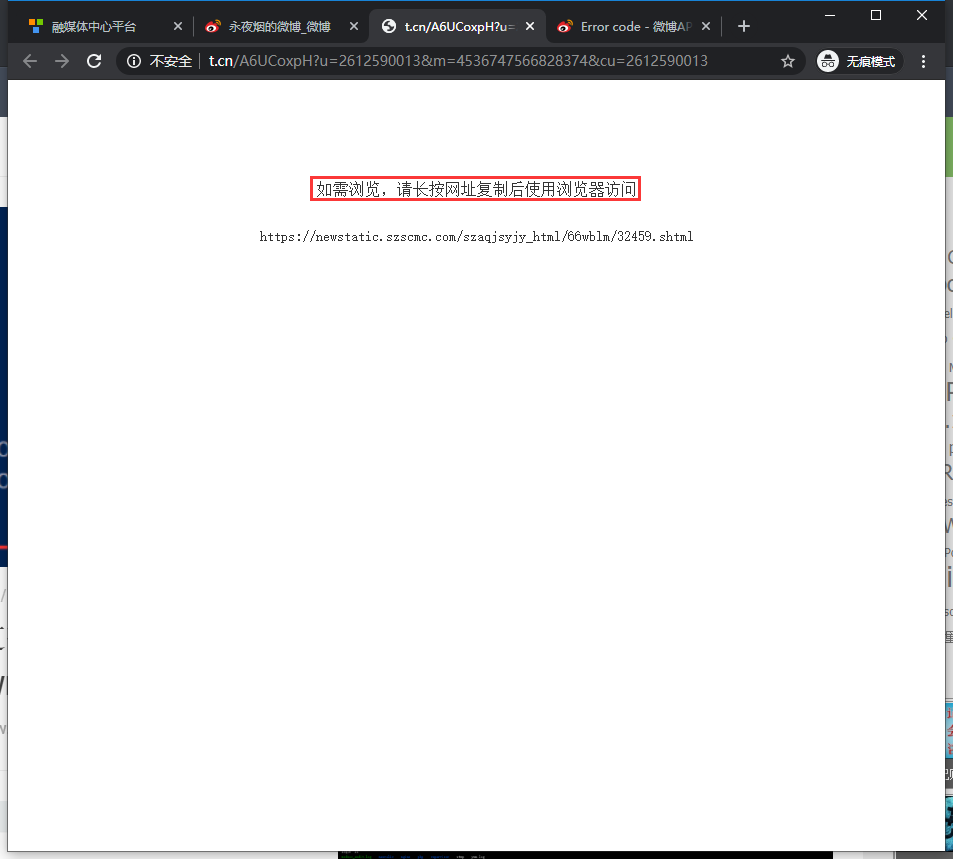This screenshot has height=859, width=953.
Task: Open Chrome's three-dot menu
Action: click(923, 61)
